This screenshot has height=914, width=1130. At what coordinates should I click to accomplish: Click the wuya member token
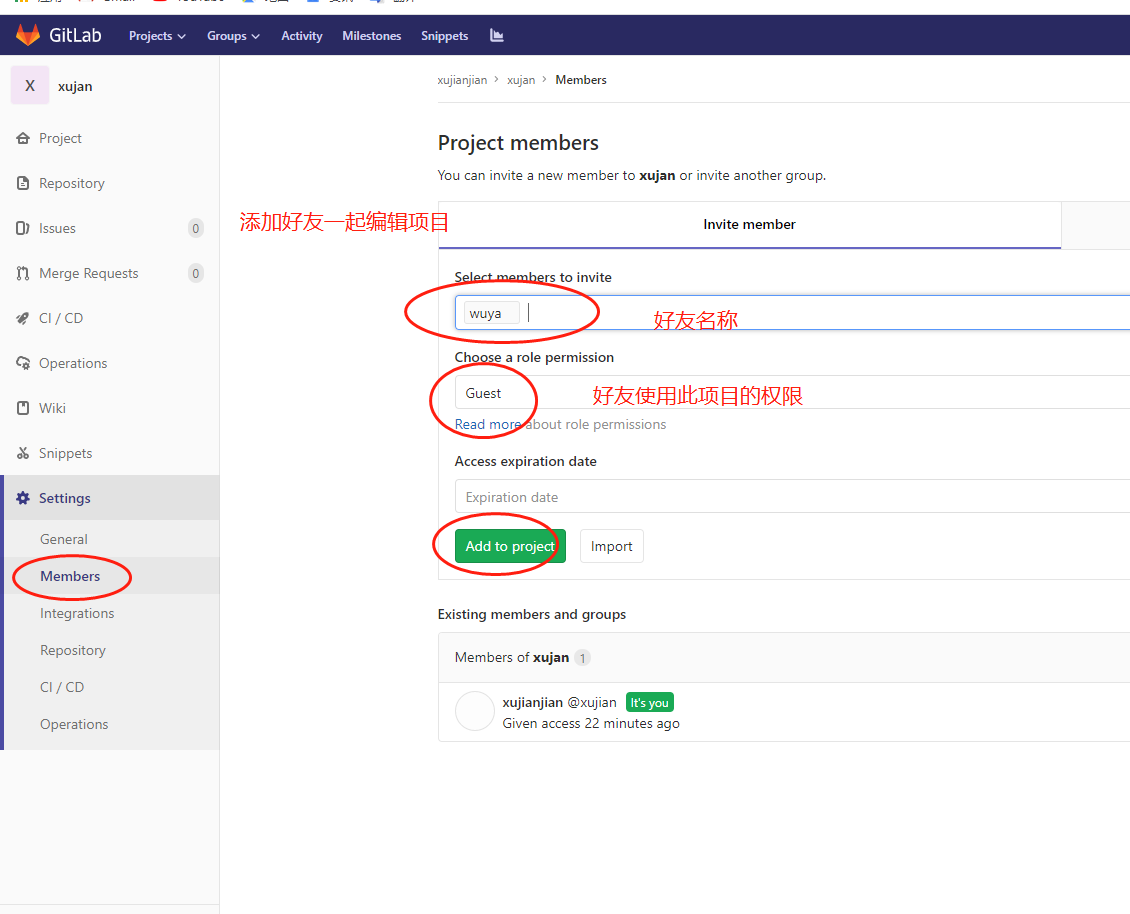tap(491, 313)
